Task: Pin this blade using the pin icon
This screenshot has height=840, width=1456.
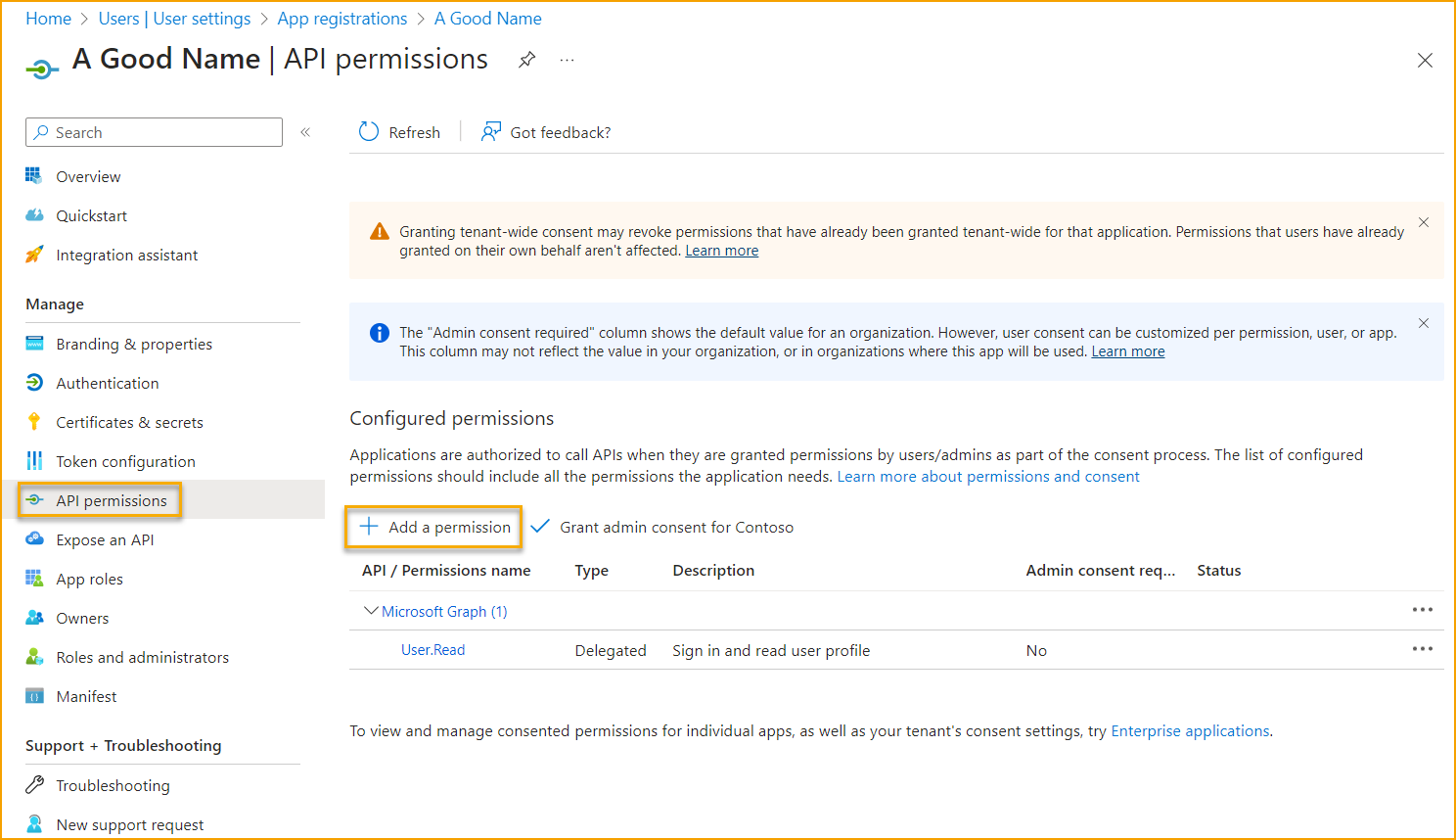Action: coord(526,60)
